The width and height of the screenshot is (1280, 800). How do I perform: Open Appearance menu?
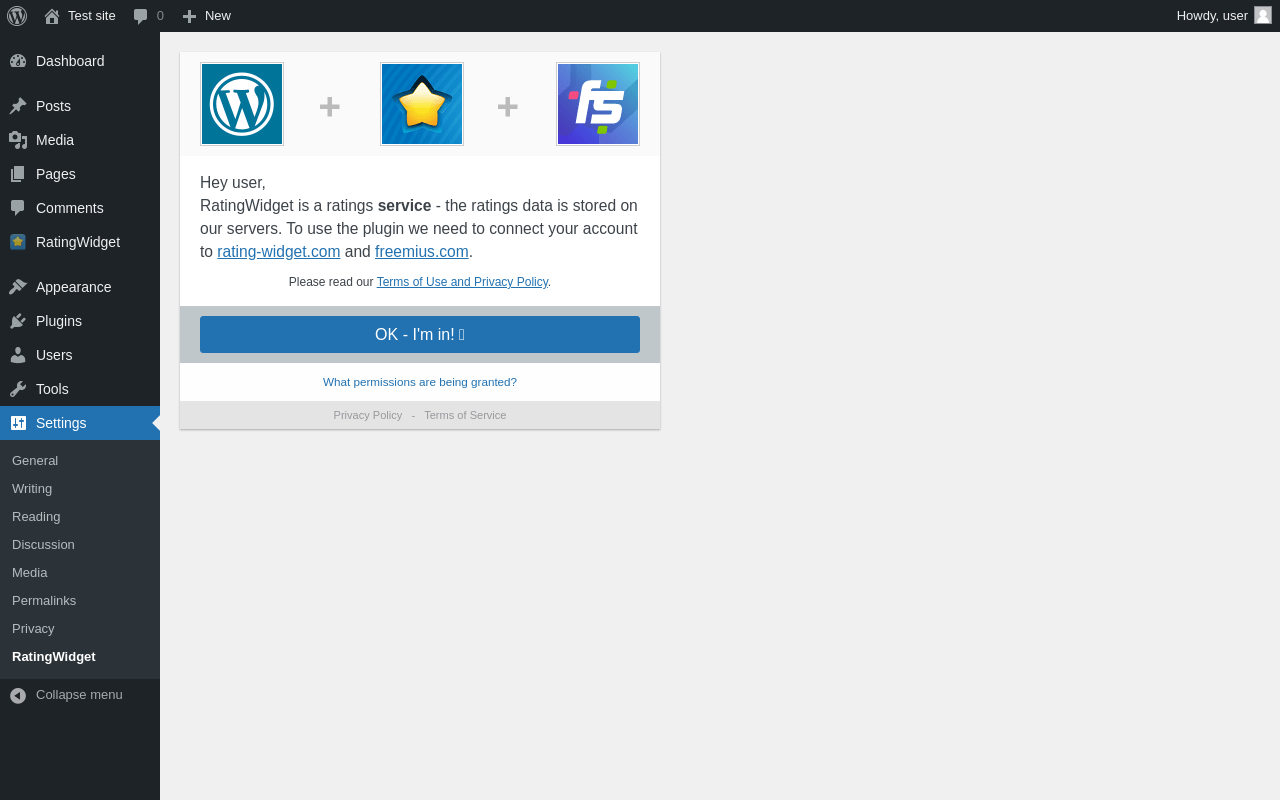(80, 287)
